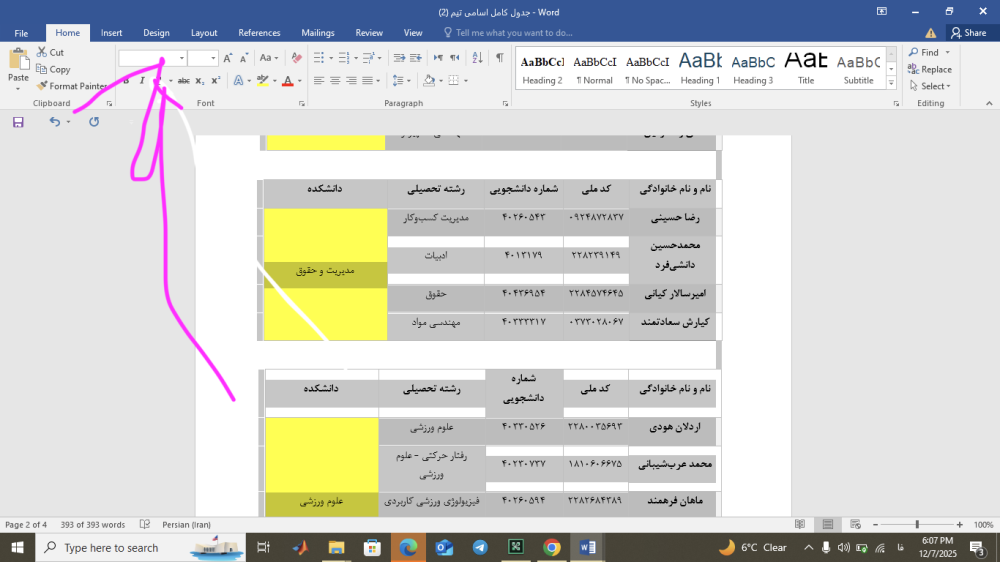Decrease paragraph indent
The width and height of the screenshot is (1000, 562).
tap(399, 58)
